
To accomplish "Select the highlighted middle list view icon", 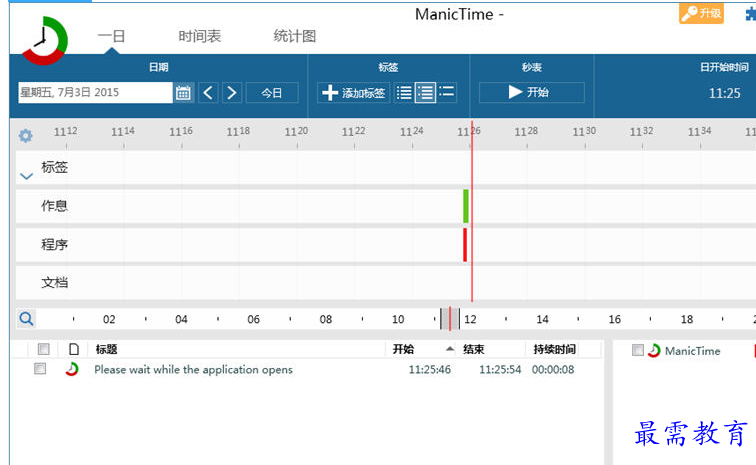I will (425, 93).
